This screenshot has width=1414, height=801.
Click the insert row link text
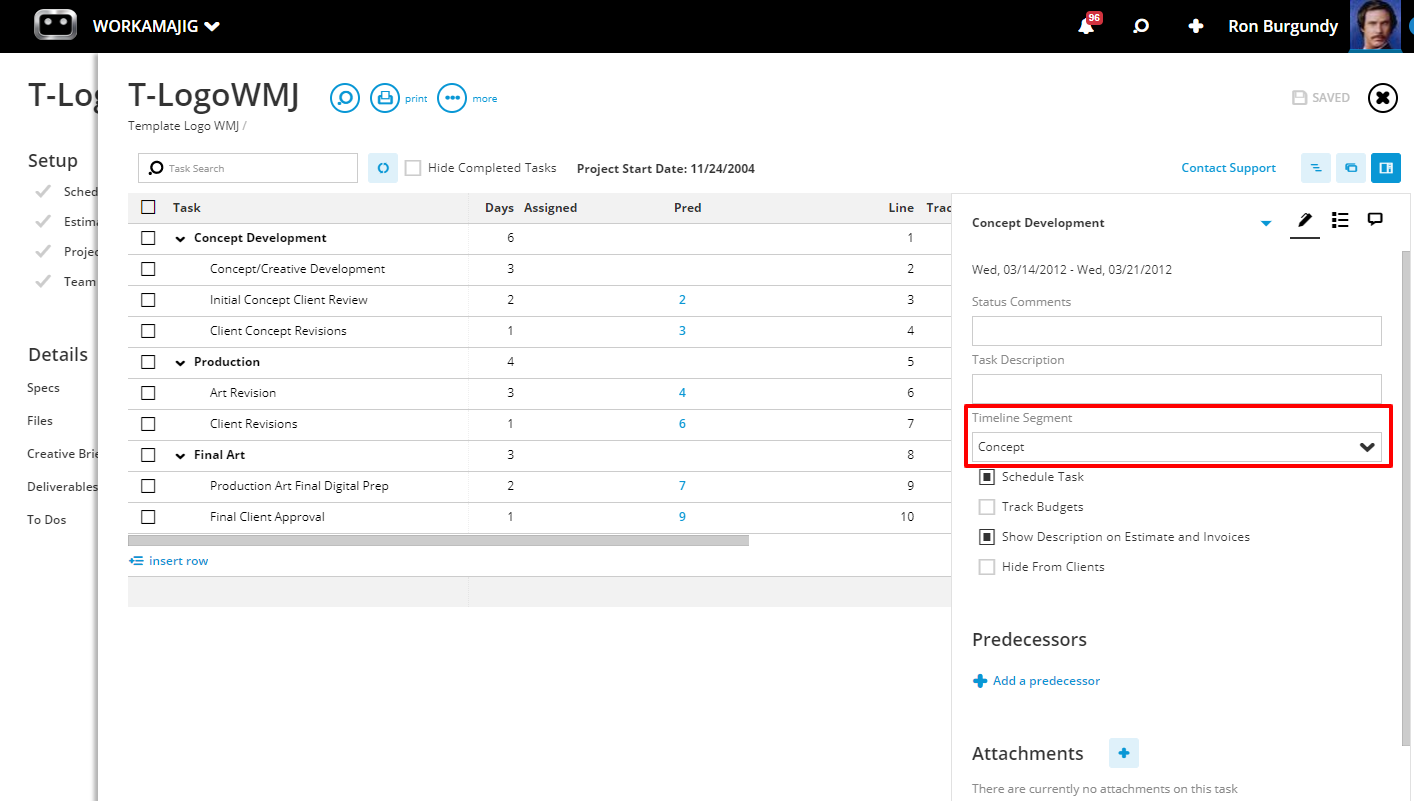pos(178,561)
